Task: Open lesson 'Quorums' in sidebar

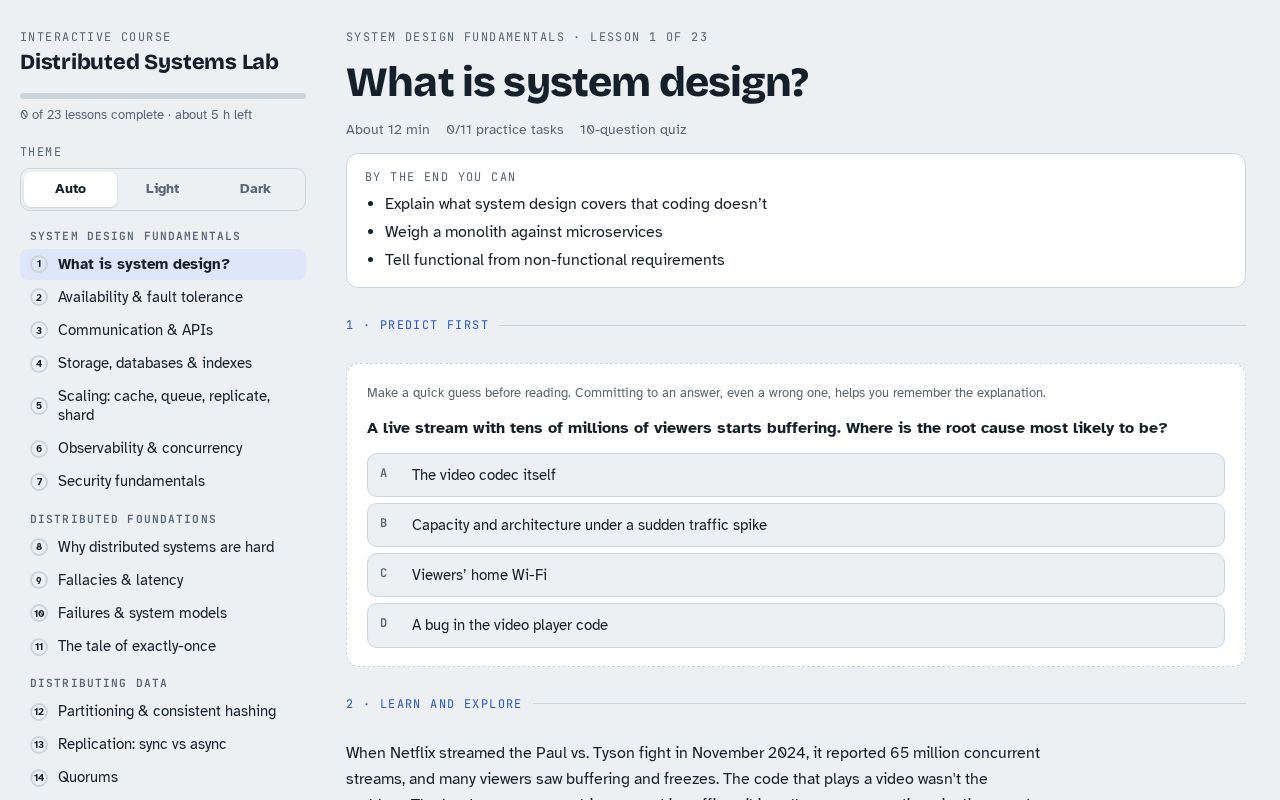Action: coord(163,777)
